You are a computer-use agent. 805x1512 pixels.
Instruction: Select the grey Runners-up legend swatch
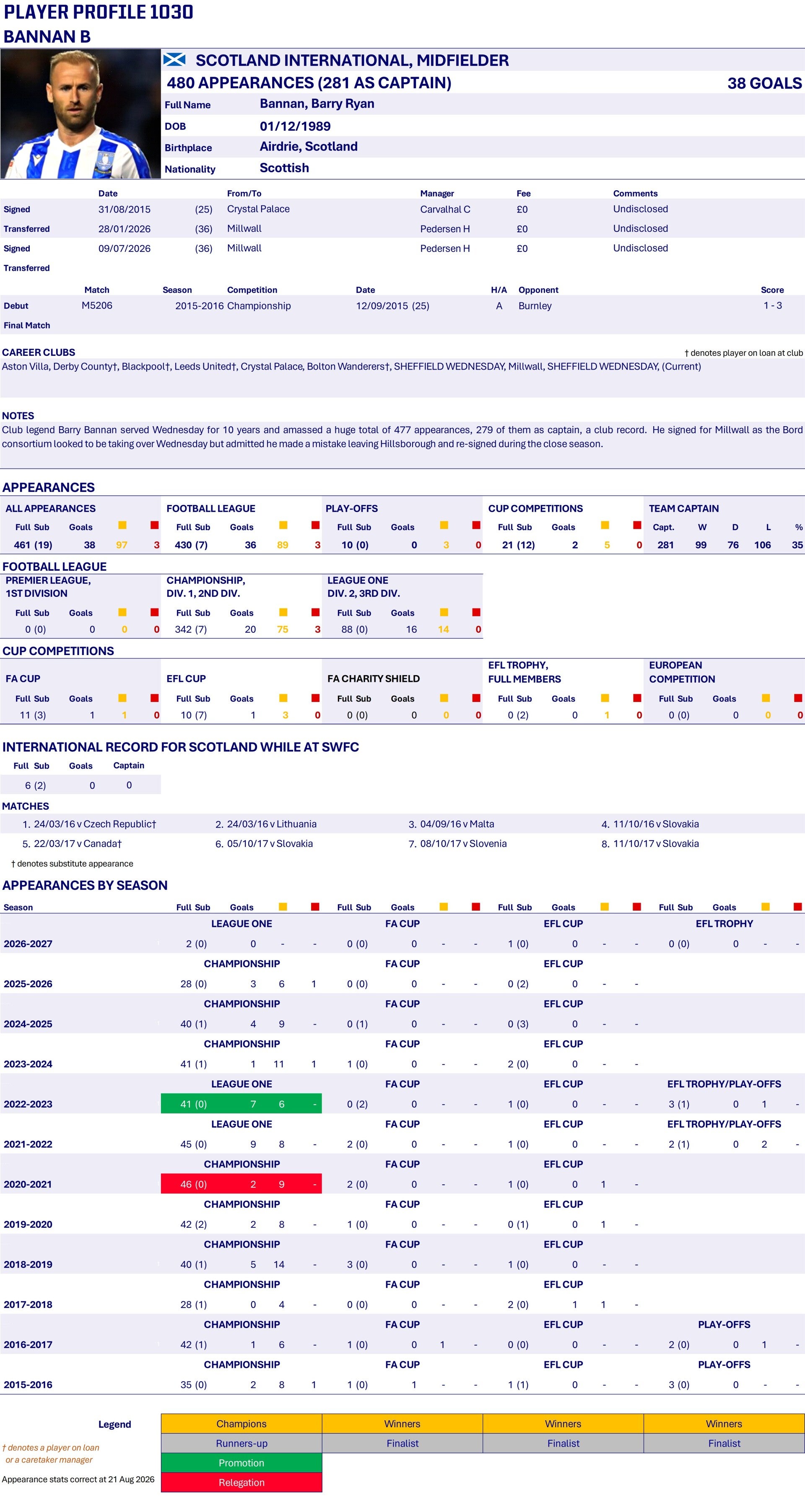[241, 1443]
